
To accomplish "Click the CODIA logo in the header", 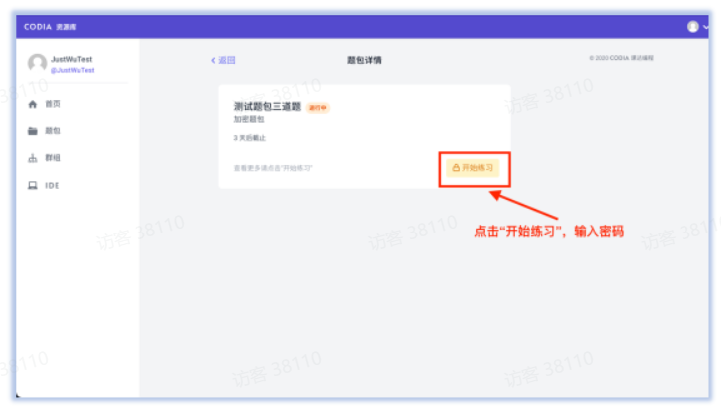I will (x=45, y=27).
